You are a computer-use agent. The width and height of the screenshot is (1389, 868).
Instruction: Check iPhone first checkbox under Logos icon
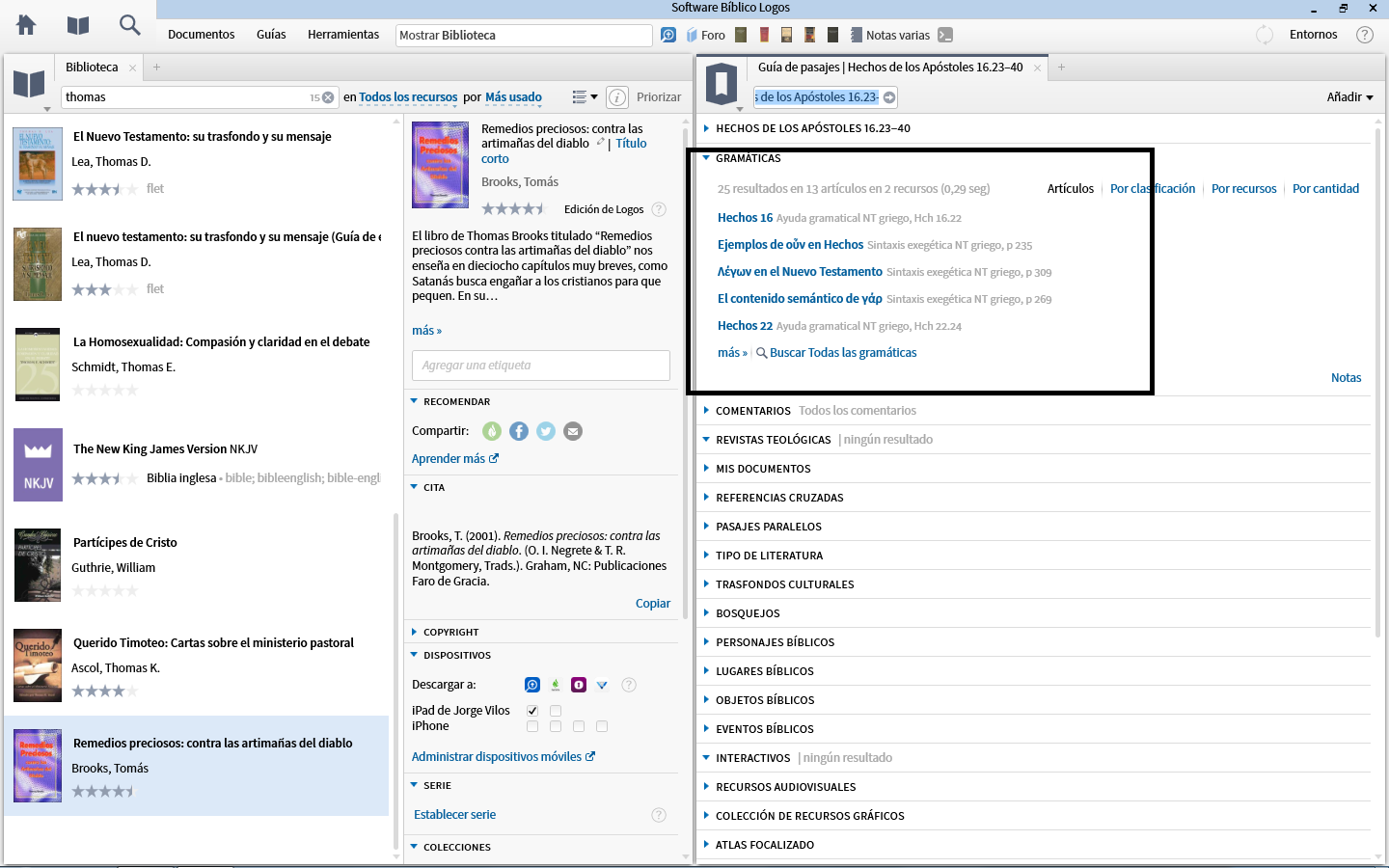[x=532, y=726]
